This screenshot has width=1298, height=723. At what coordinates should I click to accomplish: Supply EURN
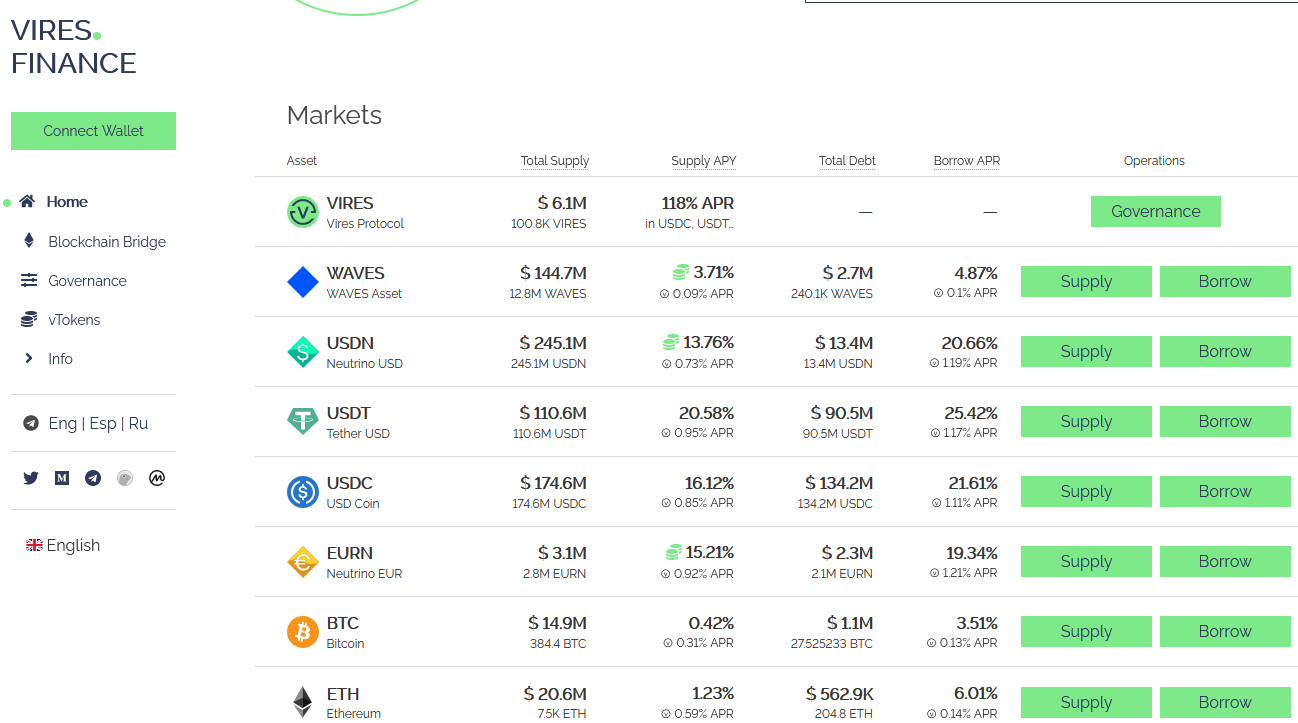coord(1086,561)
